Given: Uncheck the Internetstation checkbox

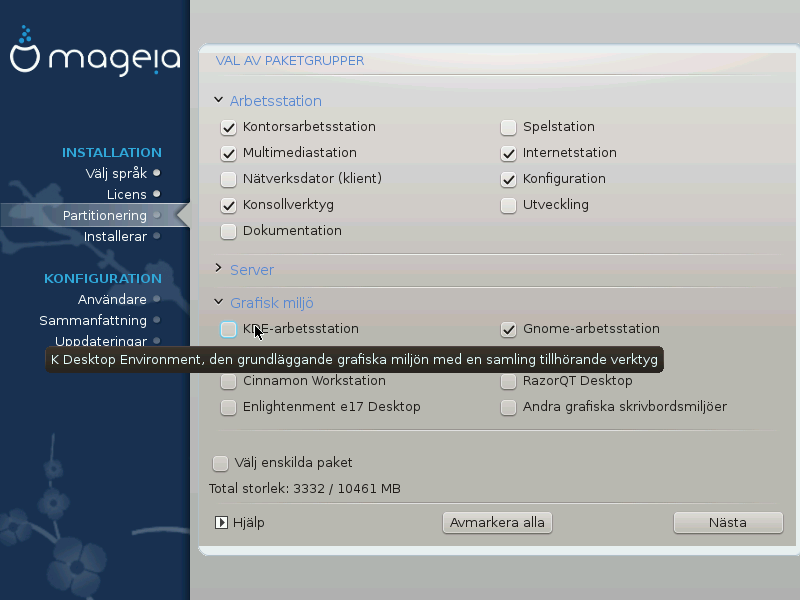Looking at the screenshot, I should tap(508, 153).
